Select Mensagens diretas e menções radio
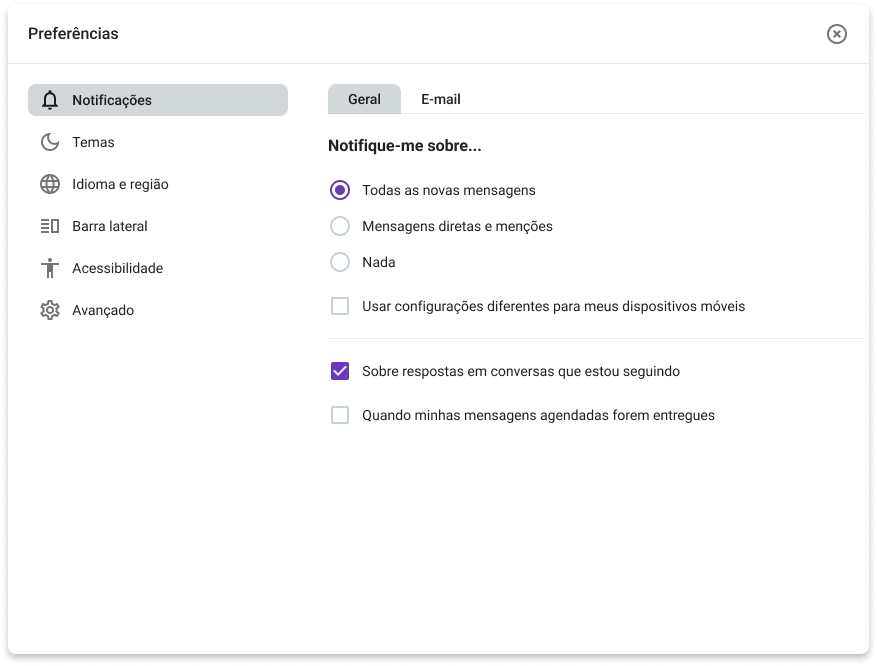The width and height of the screenshot is (877, 666). tap(340, 226)
